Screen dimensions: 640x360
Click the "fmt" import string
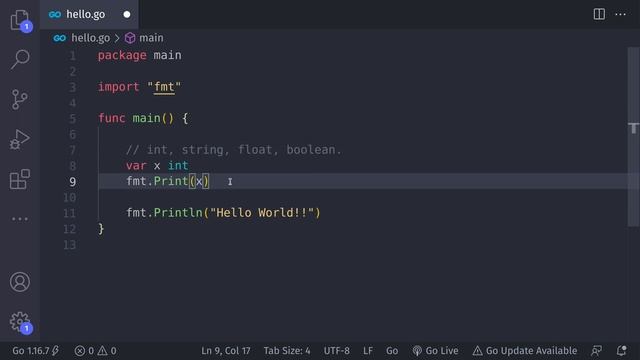164,87
